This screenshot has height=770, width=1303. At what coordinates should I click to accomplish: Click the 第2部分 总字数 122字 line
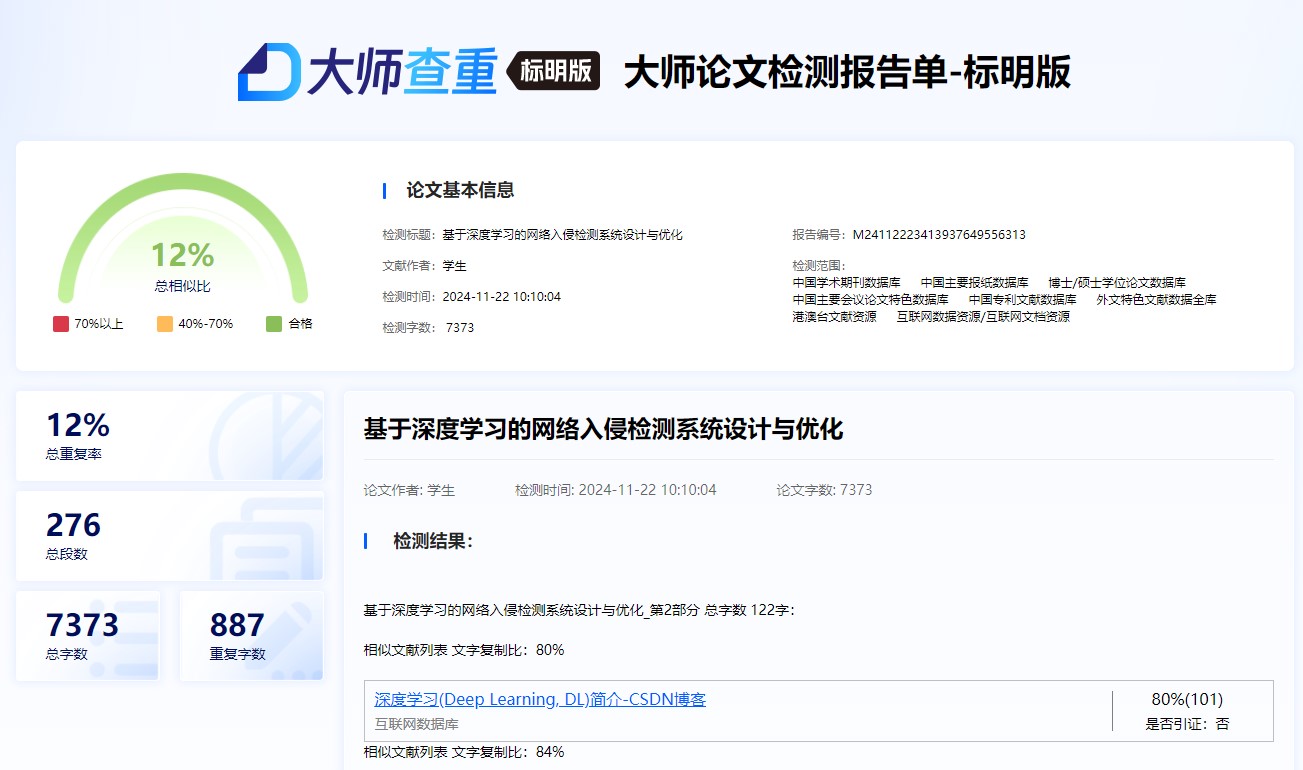(580, 610)
